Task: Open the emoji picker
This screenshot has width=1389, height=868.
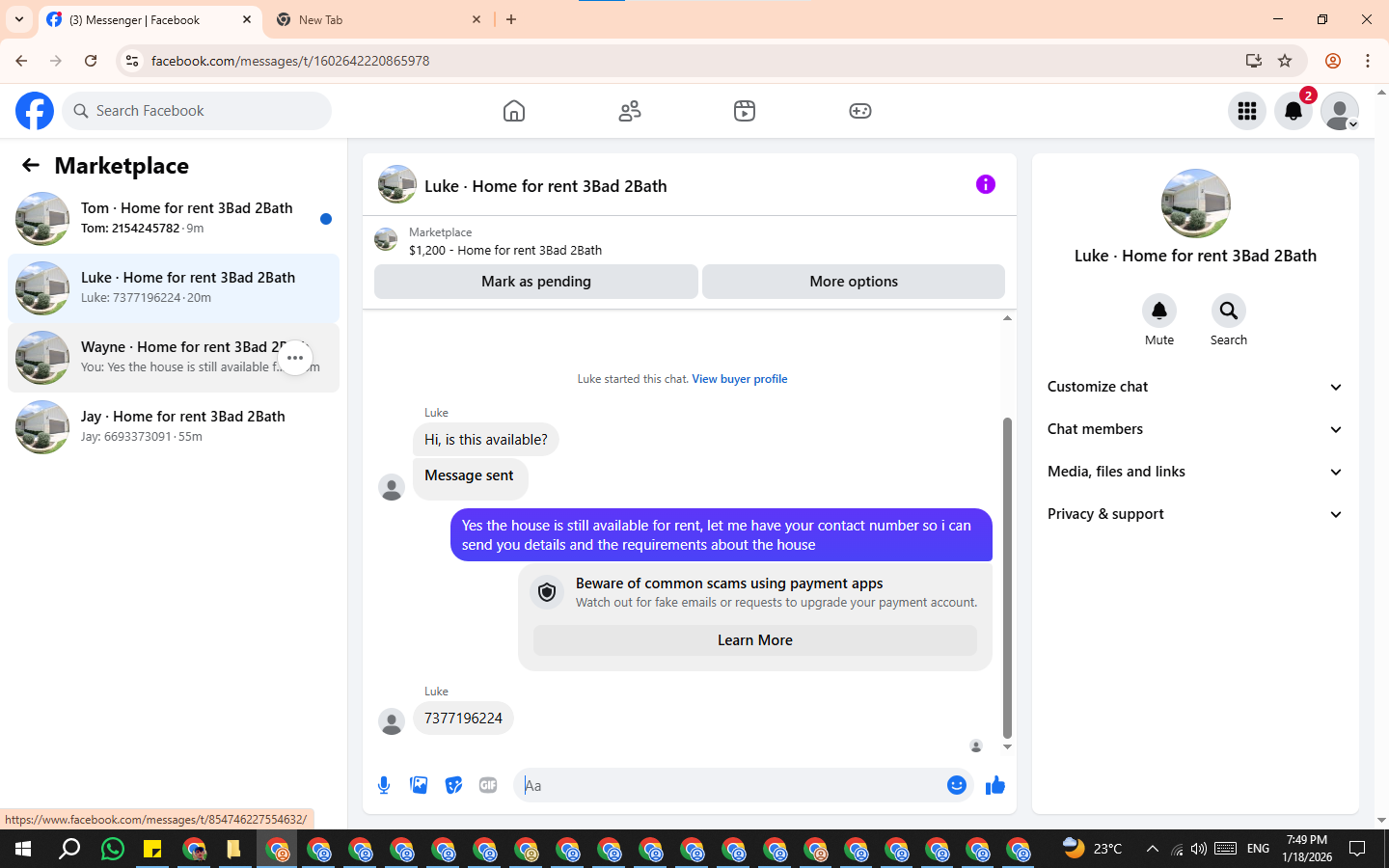Action: [957, 785]
